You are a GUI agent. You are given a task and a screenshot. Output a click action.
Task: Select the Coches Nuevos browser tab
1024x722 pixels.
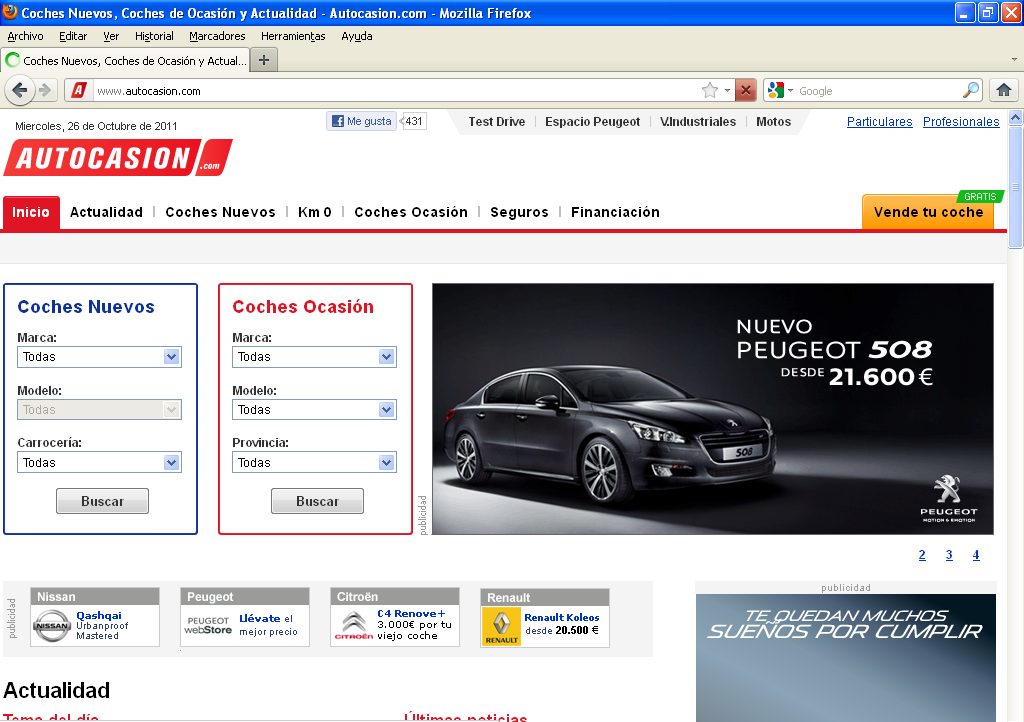tap(125, 60)
